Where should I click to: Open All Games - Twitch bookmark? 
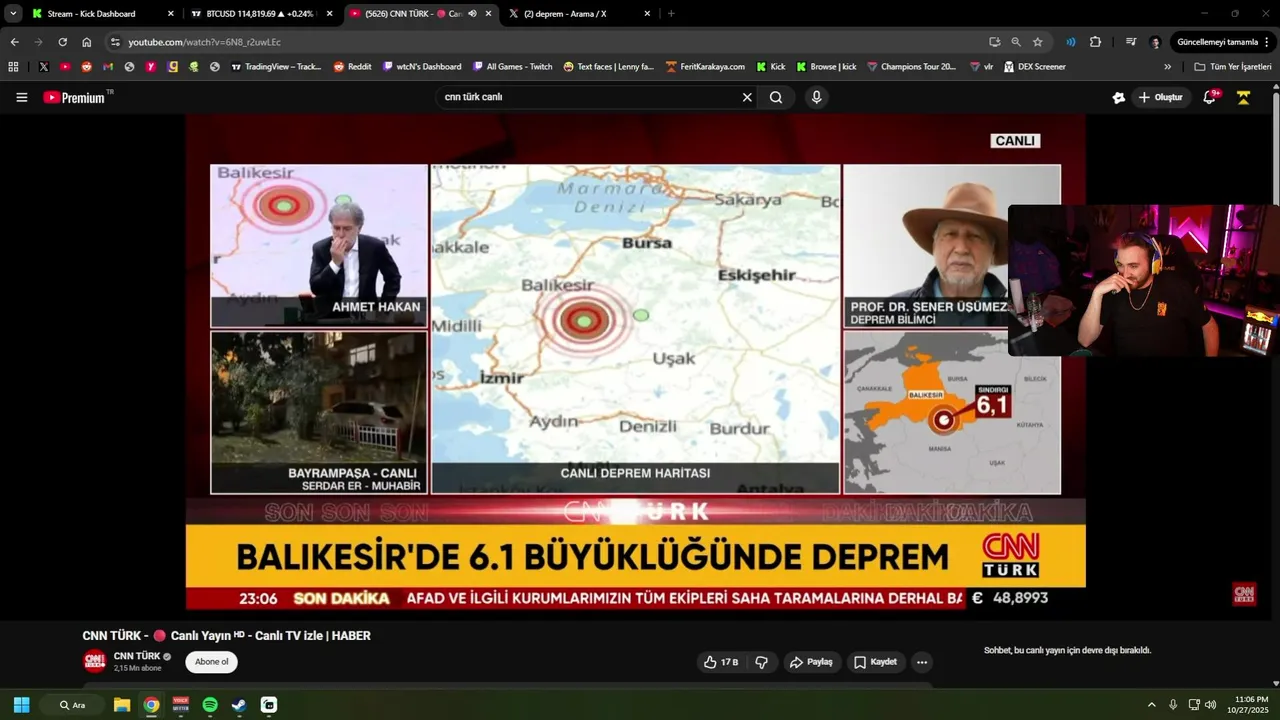click(x=512, y=67)
